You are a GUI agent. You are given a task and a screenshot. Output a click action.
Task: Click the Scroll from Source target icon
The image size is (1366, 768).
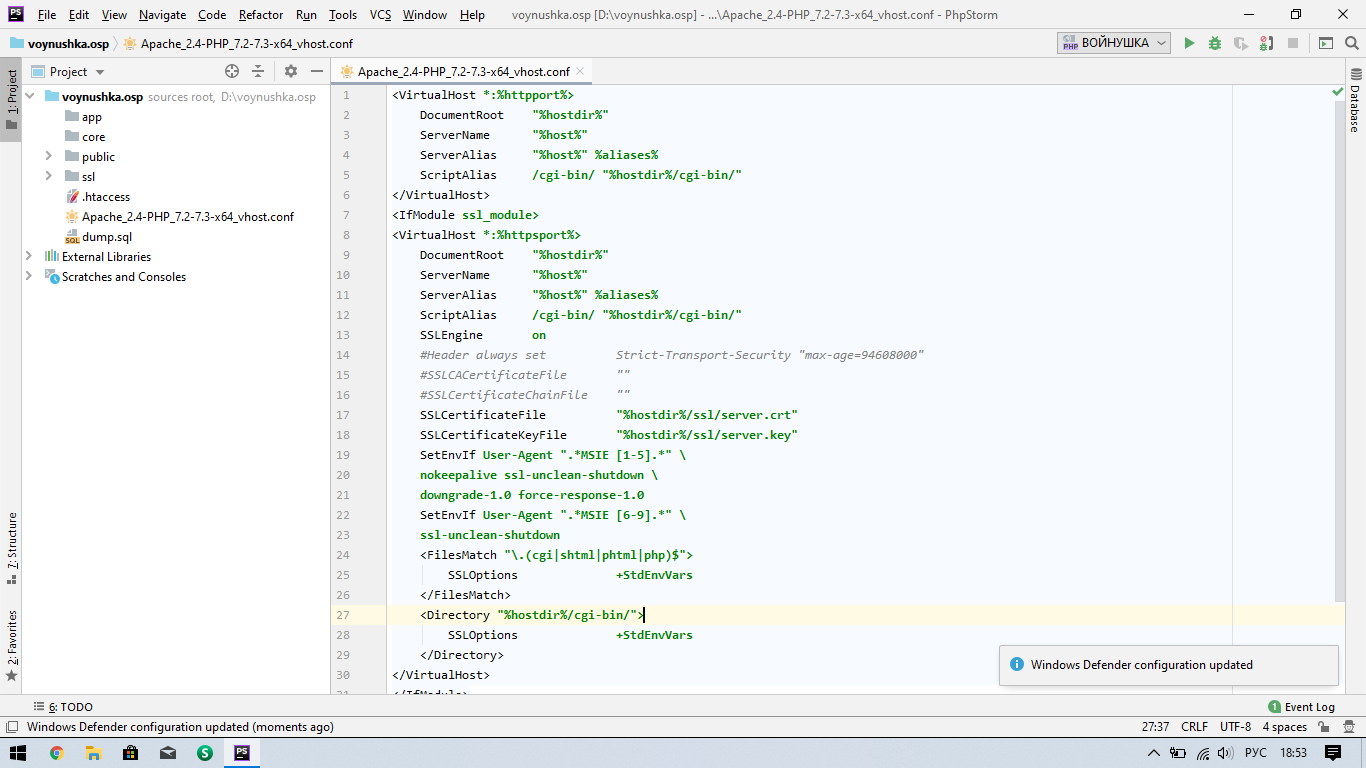[232, 71]
